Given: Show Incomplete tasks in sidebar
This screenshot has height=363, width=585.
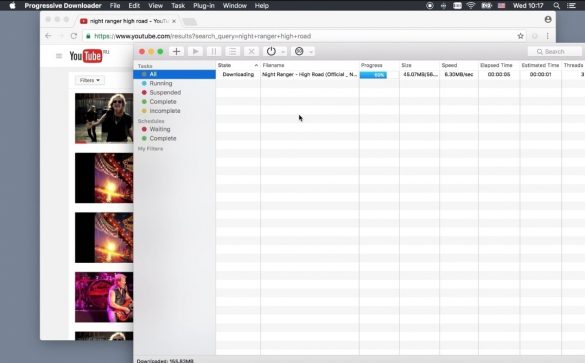Looking at the screenshot, I should pos(165,111).
